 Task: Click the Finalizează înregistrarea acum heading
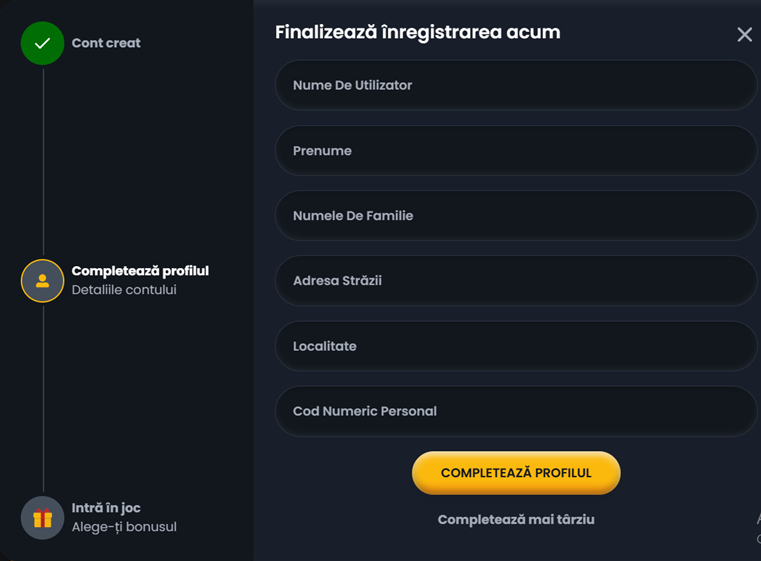tap(417, 32)
